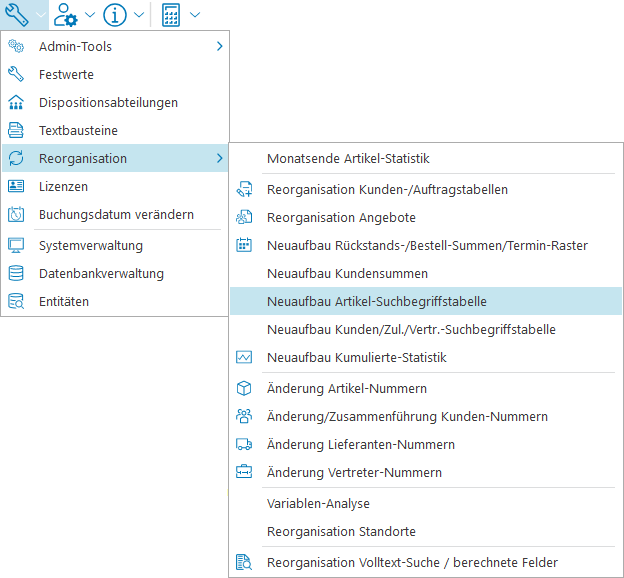Choose Entitäten from the tools menu

tap(64, 301)
